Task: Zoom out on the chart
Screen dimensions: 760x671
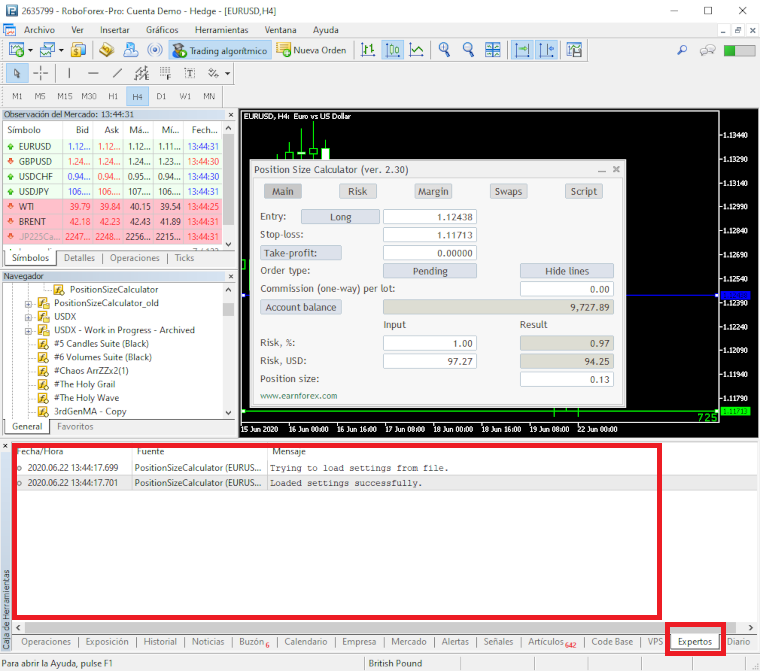Action: pos(468,50)
